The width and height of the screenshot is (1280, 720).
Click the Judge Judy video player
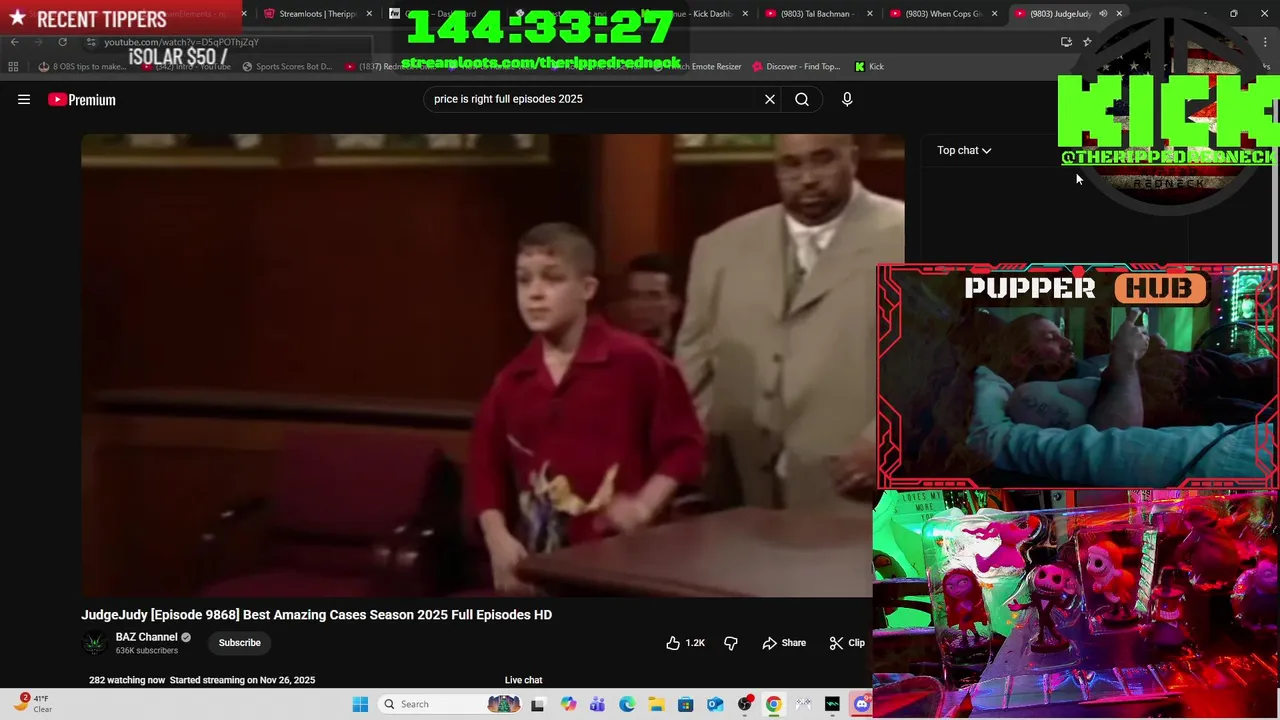(492, 366)
